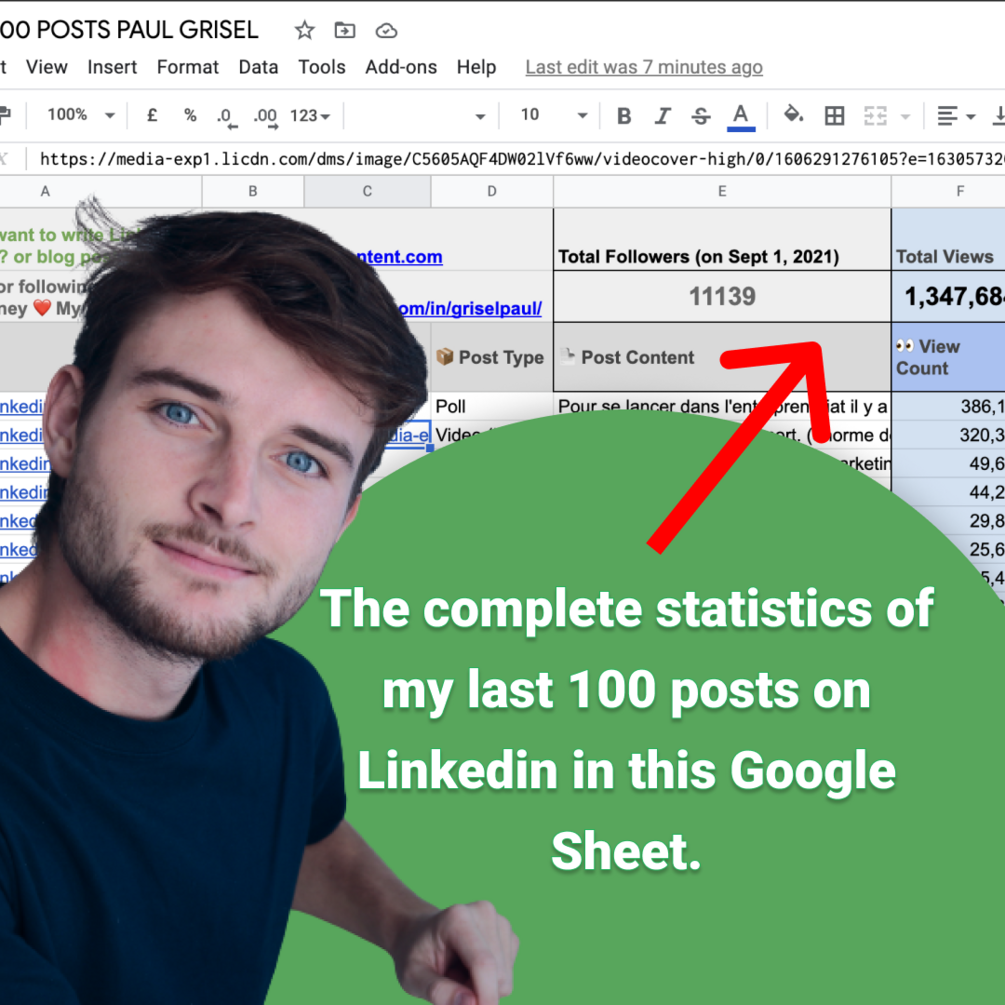The image size is (1005, 1005).
Task: Click the 44,2 view count cell
Action: 949,492
